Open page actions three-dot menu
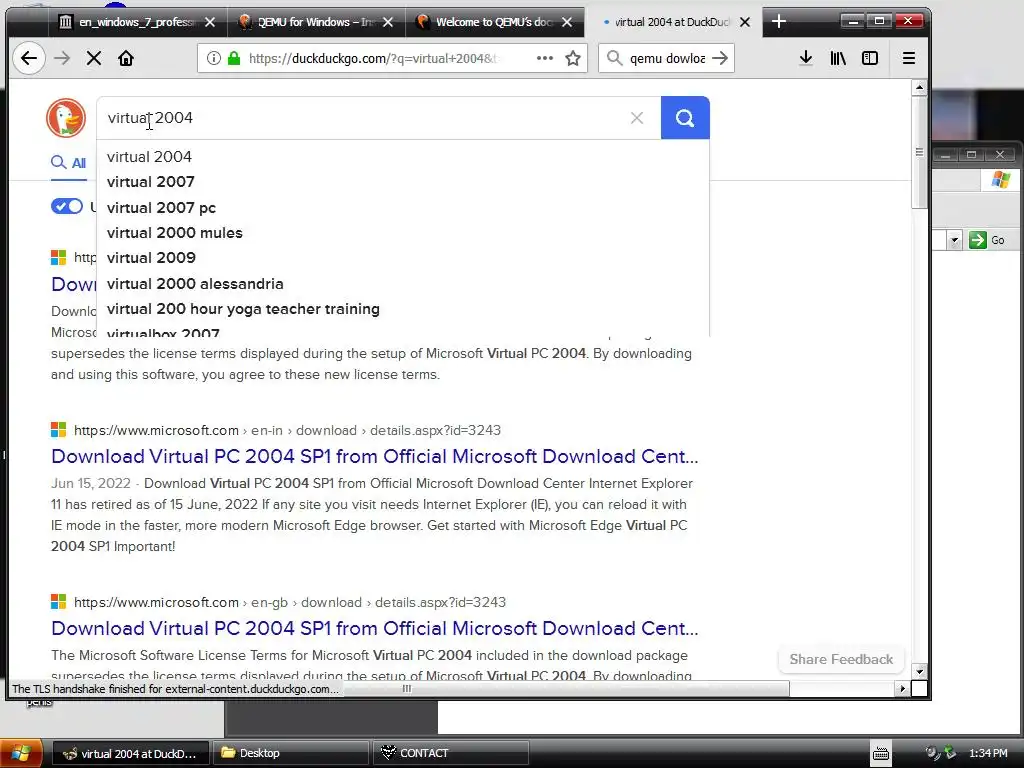 [545, 58]
